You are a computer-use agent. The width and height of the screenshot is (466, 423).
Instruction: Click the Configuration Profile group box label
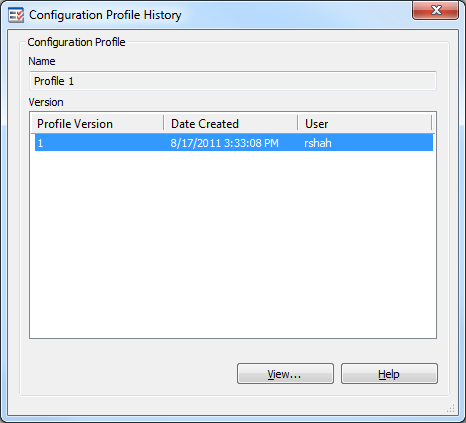[x=76, y=42]
